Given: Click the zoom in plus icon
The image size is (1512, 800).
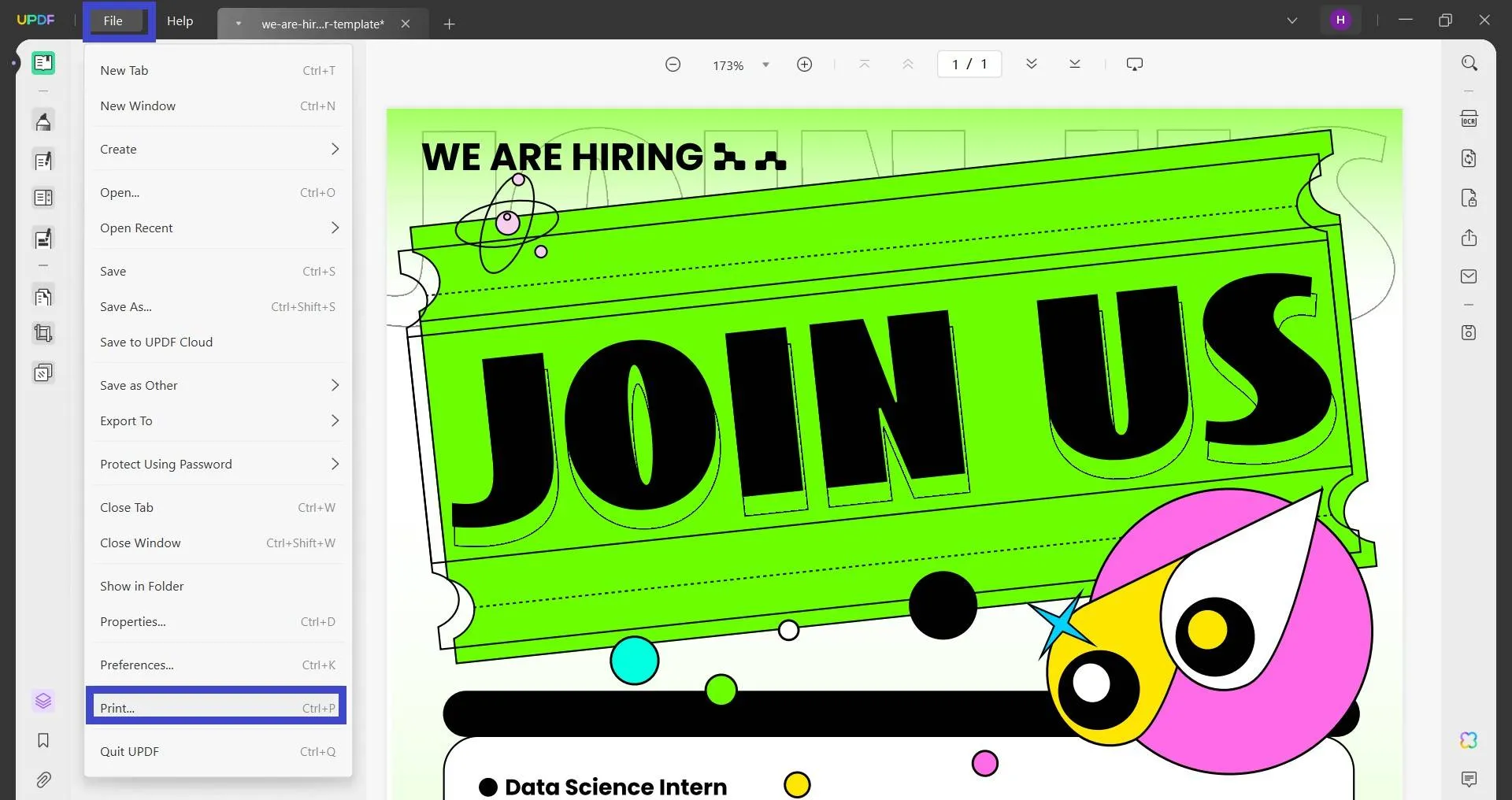Looking at the screenshot, I should click(804, 65).
